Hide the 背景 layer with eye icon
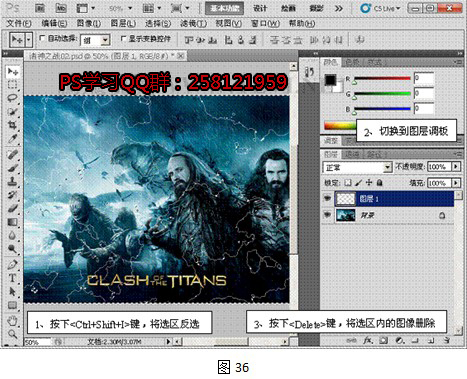 coord(327,215)
